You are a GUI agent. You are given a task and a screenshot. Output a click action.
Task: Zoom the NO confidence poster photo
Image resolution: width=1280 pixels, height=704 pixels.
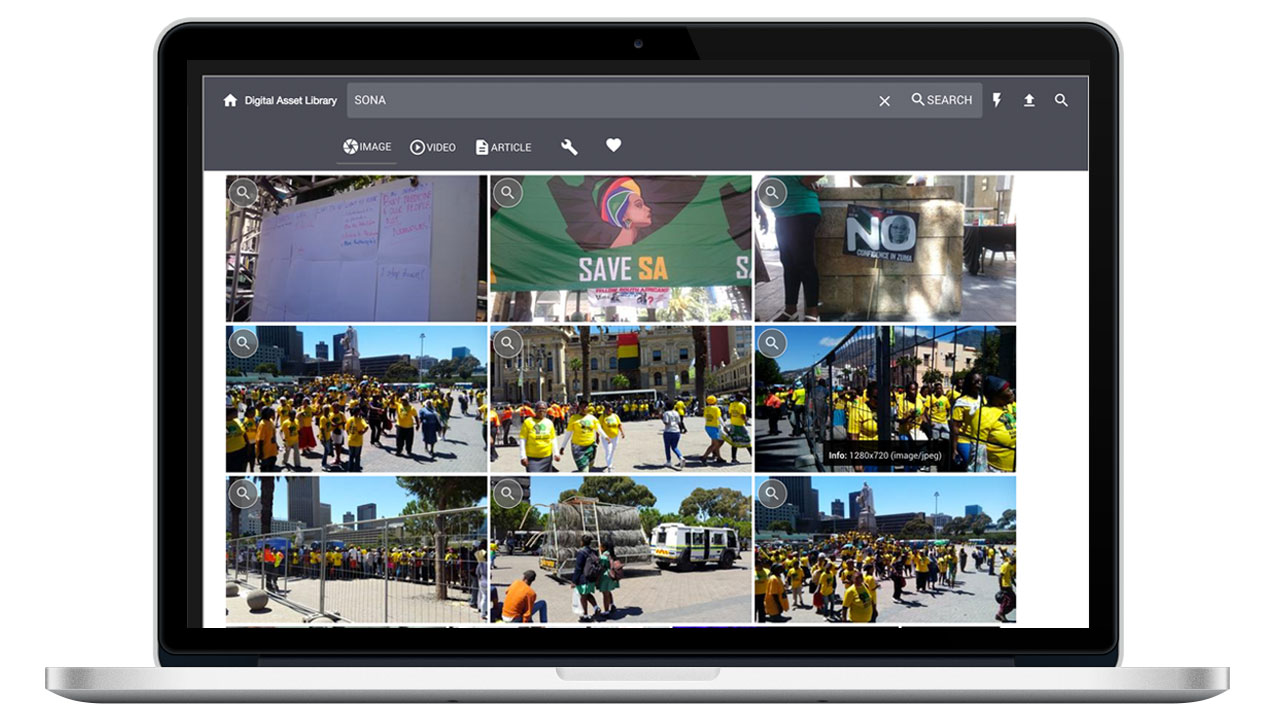pos(772,192)
